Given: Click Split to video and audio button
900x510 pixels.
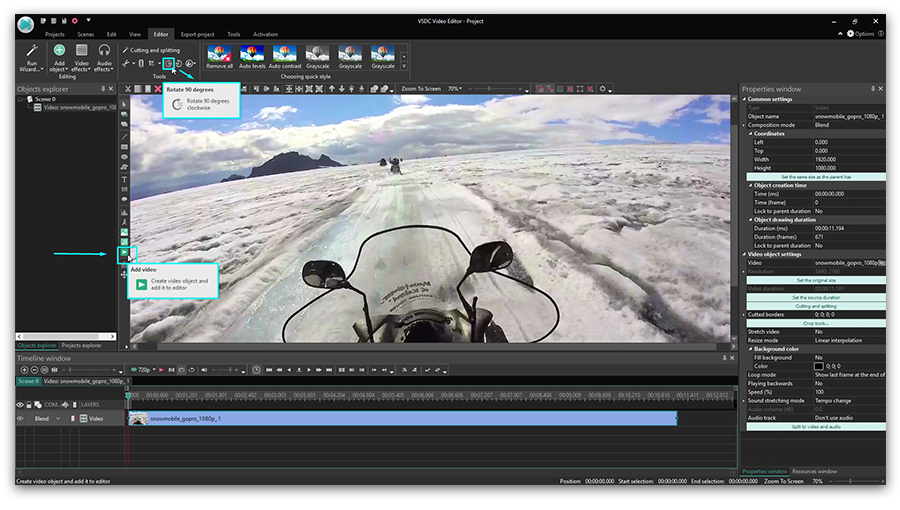Looking at the screenshot, I should (816, 426).
